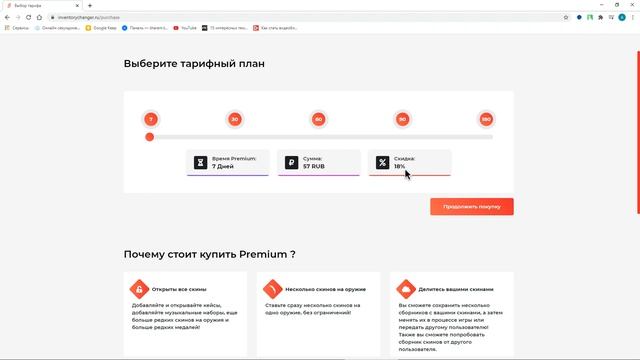Click the hourglass Premium time icon

coord(200,162)
